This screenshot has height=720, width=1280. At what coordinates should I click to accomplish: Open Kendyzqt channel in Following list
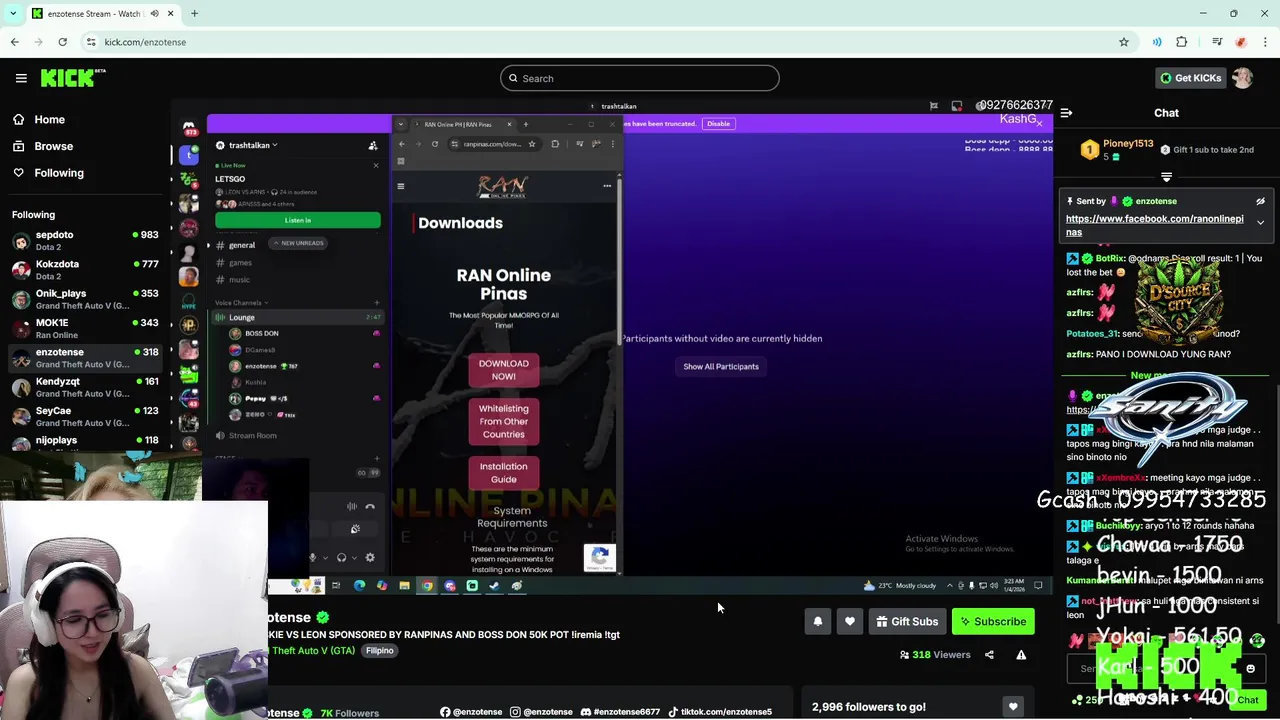point(85,387)
